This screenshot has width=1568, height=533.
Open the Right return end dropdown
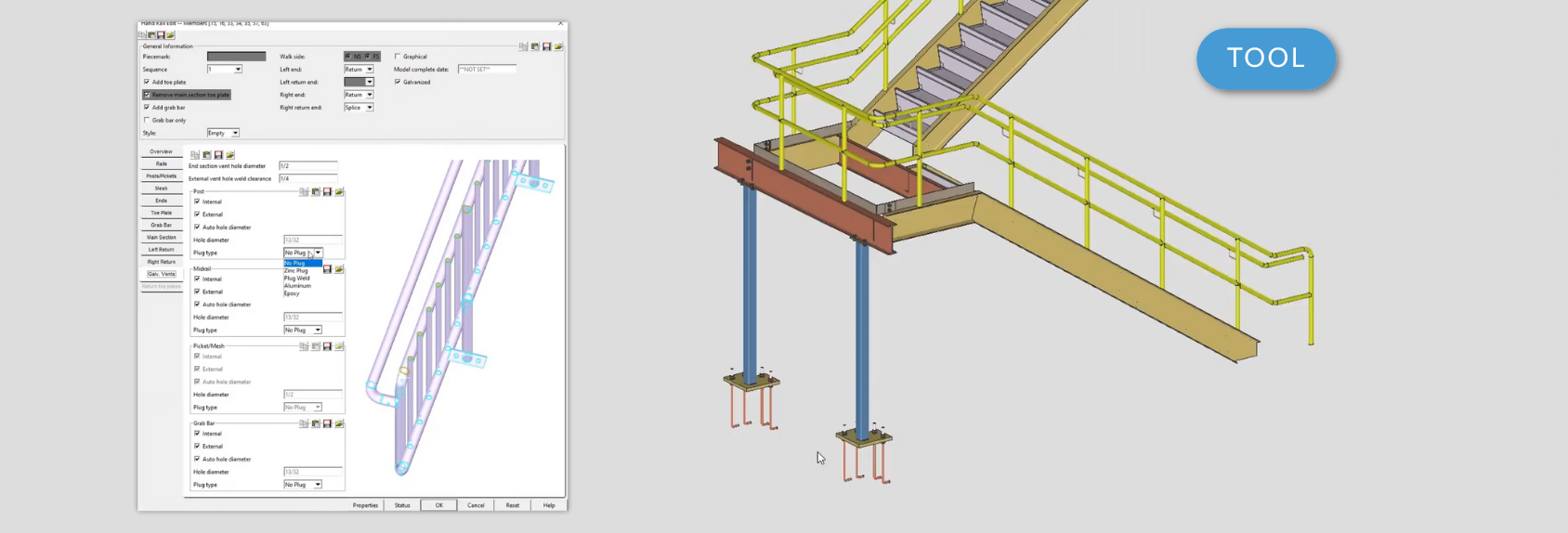tap(369, 108)
